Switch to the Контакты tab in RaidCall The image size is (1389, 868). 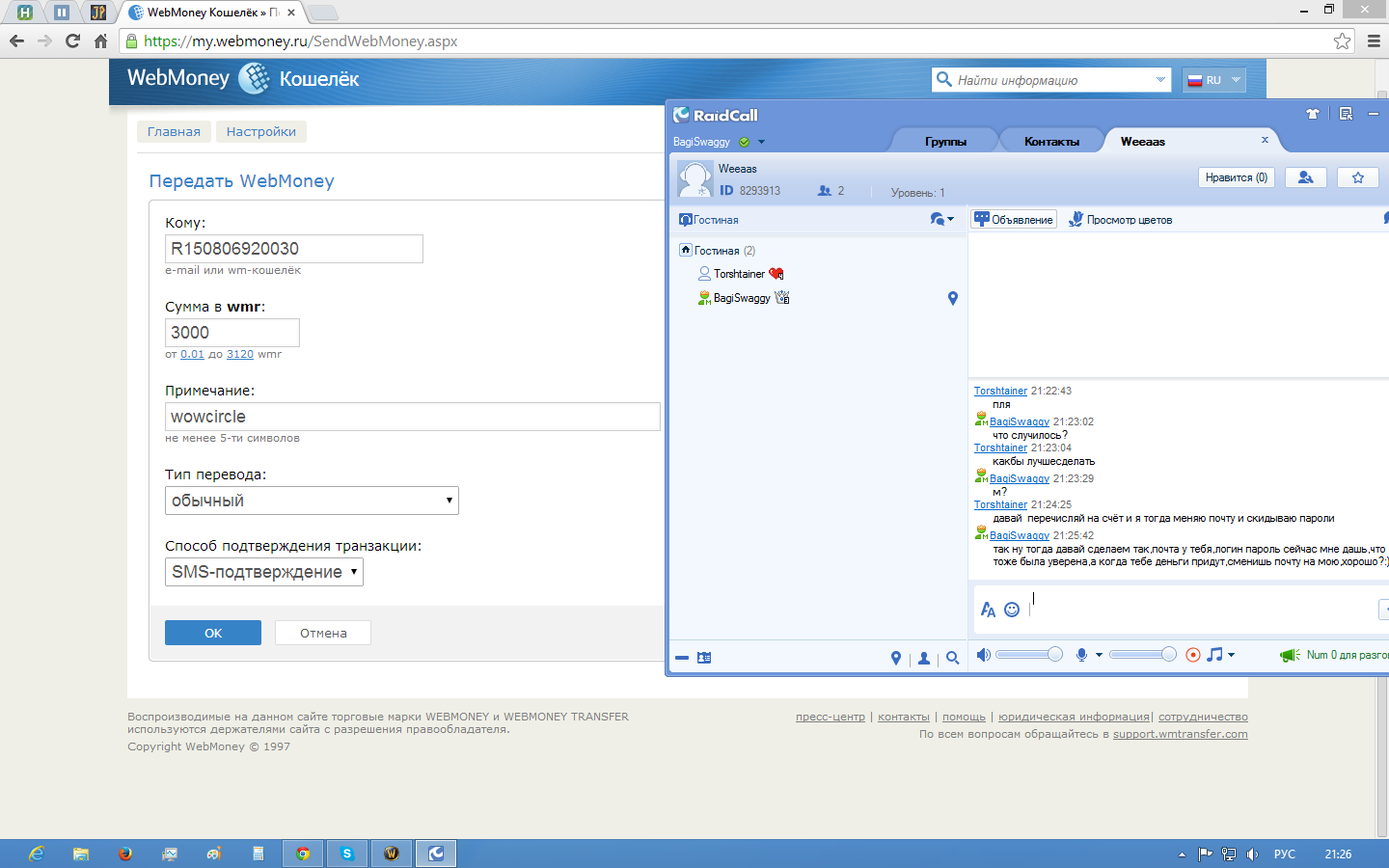[1051, 141]
